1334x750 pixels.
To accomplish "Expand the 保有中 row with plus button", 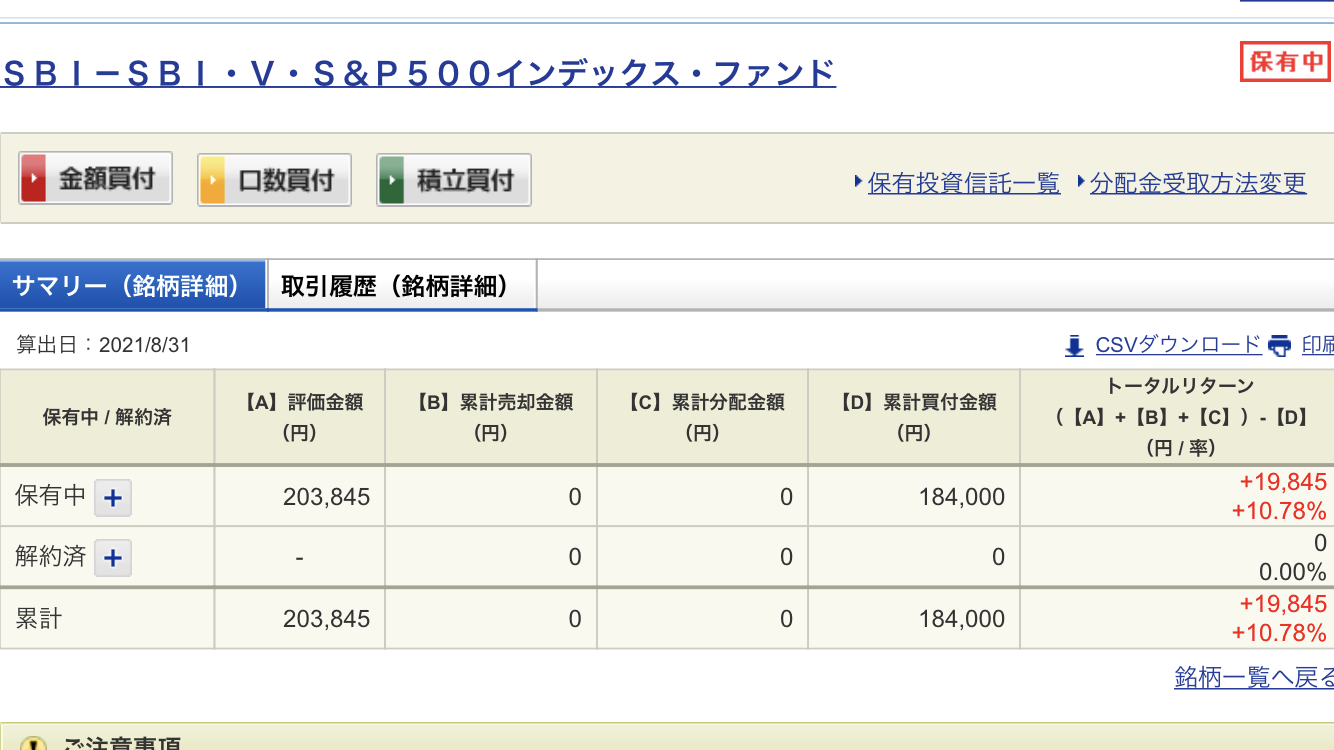I will tap(113, 498).
